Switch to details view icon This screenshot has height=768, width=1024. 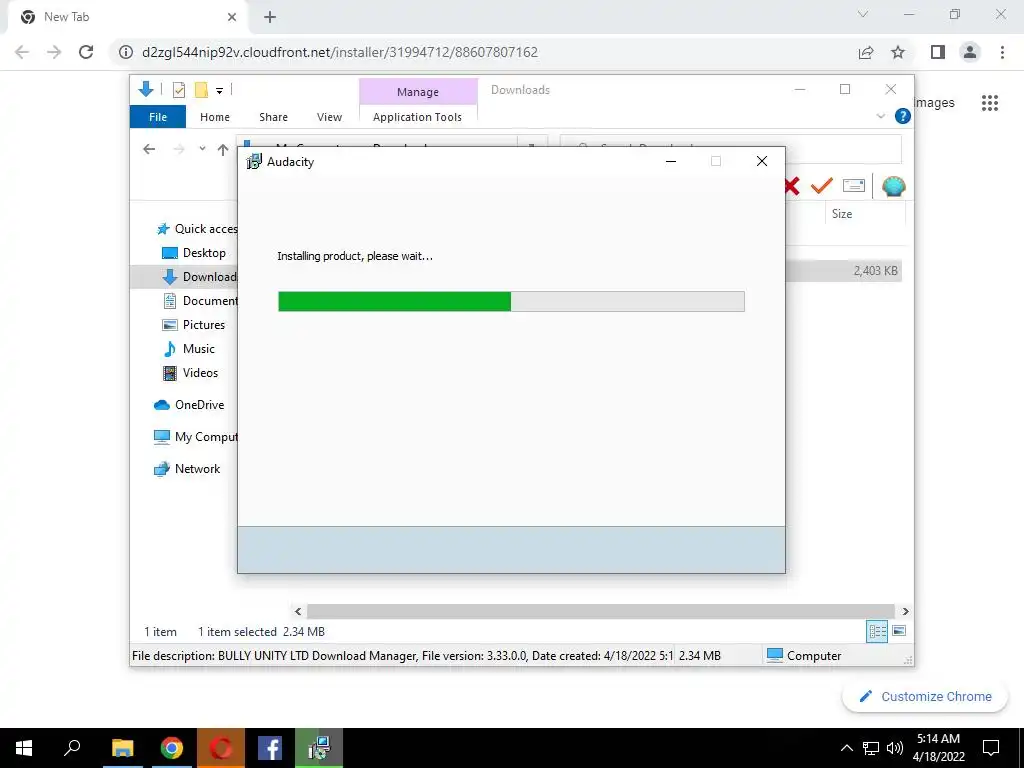[876, 631]
